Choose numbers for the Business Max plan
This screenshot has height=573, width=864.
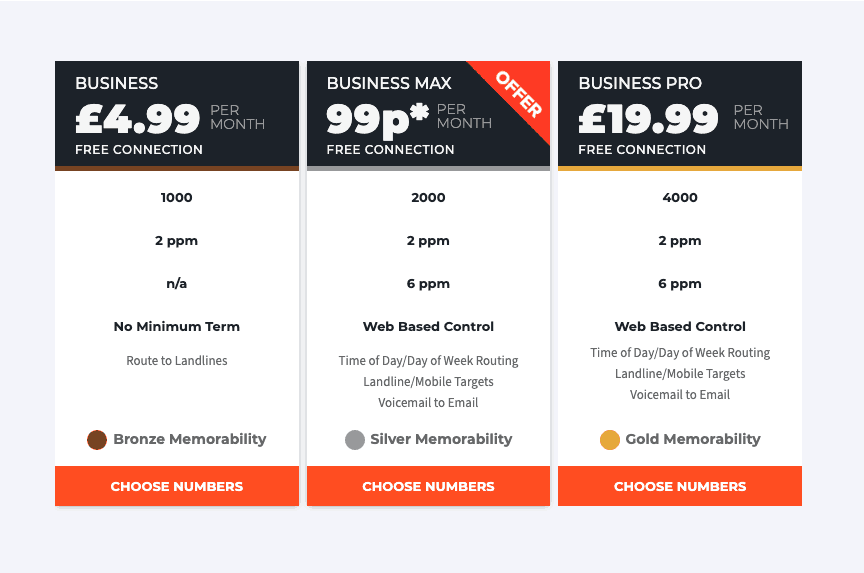[x=428, y=486]
